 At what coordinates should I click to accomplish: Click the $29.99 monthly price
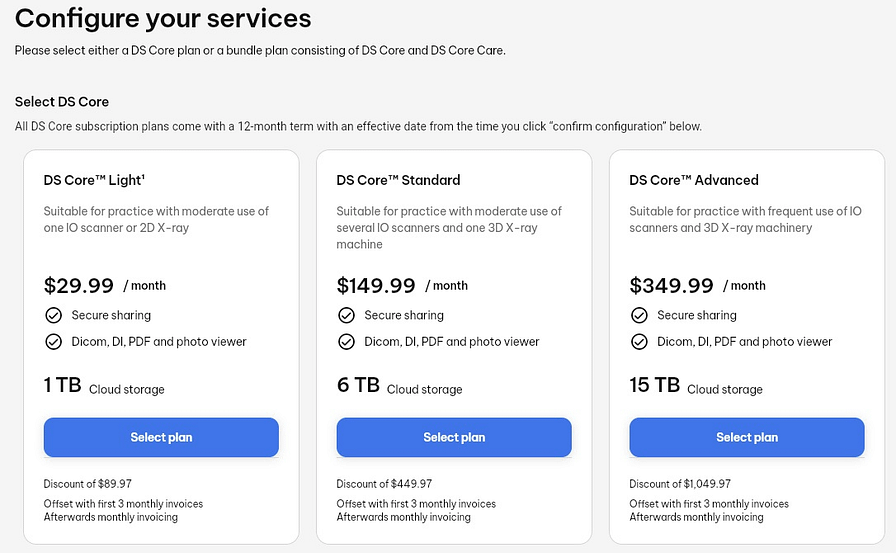pos(79,285)
